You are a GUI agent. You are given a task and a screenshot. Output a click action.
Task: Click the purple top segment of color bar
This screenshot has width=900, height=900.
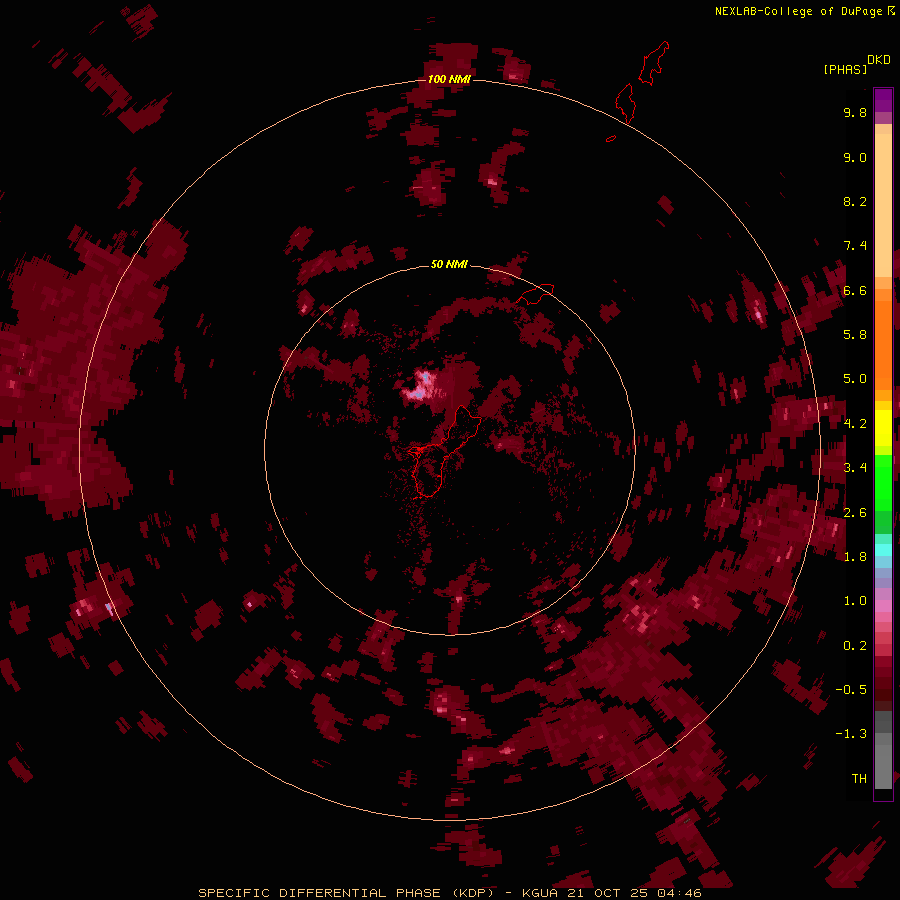coord(883,101)
